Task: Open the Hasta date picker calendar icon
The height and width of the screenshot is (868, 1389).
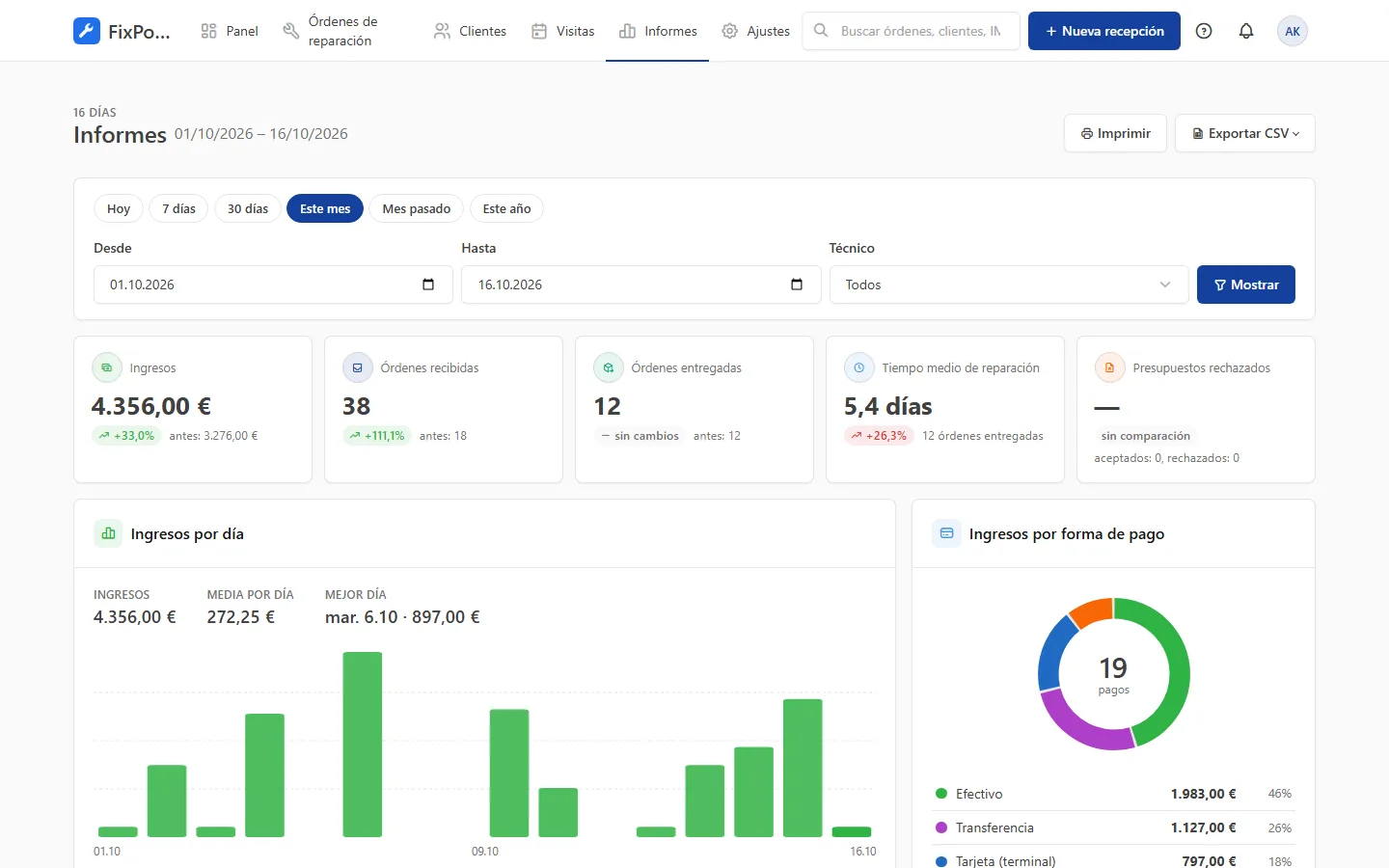Action: tap(797, 285)
